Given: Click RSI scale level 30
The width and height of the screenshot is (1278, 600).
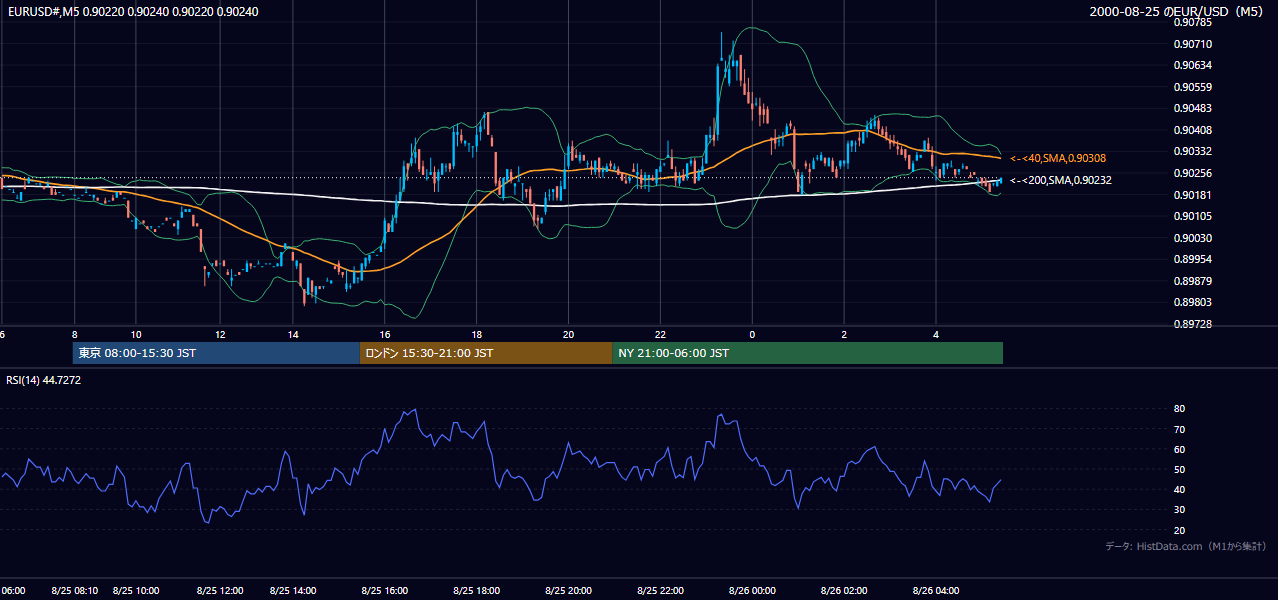Looking at the screenshot, I should click(1179, 510).
